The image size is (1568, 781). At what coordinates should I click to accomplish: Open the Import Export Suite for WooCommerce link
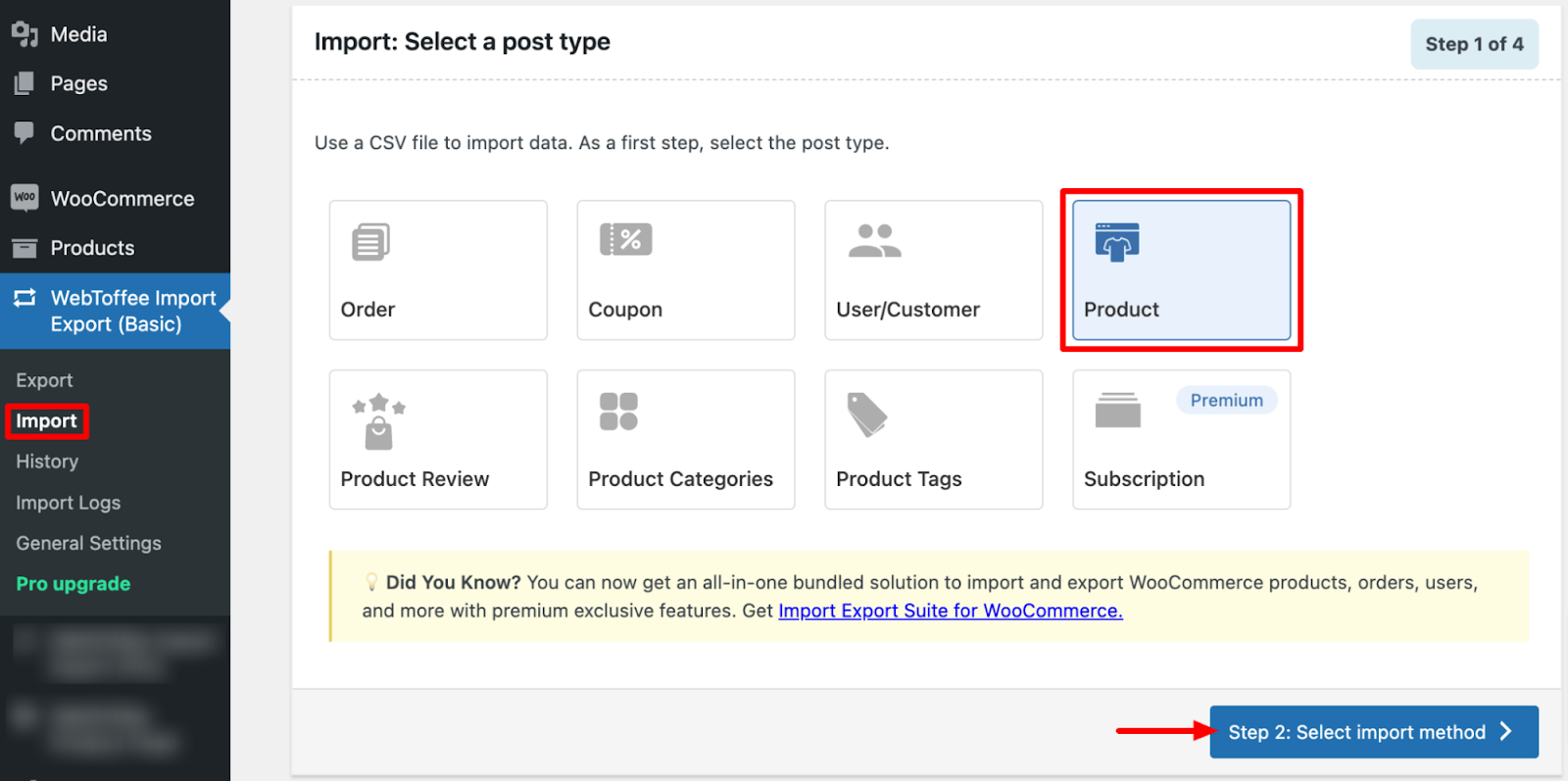[950, 610]
